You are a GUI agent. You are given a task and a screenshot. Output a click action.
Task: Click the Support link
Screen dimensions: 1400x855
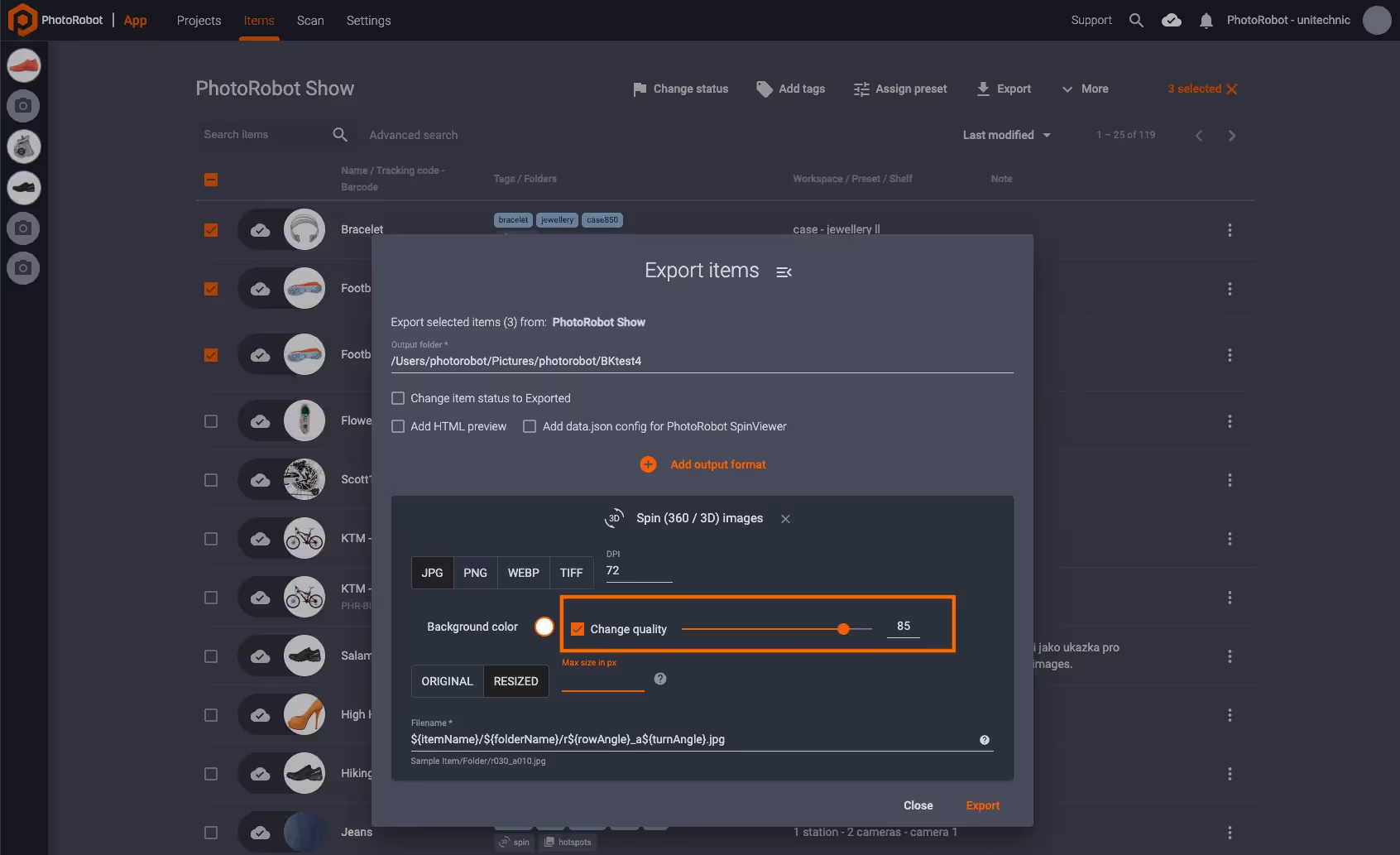tap(1091, 20)
